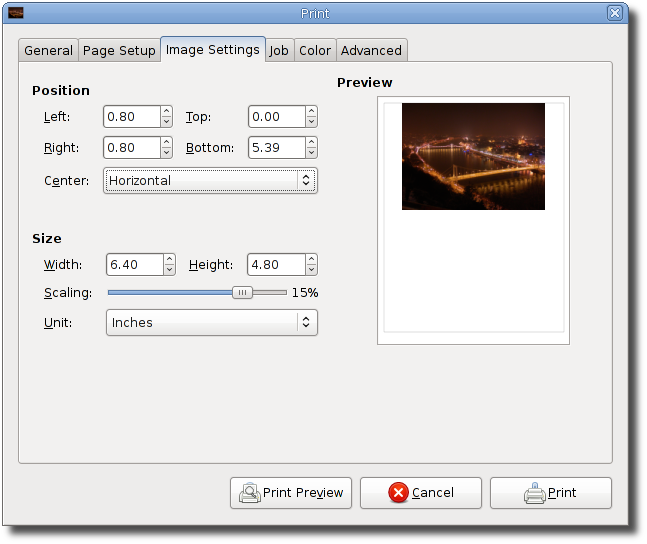Open the Page Setup tab
This screenshot has height=544, width=647.
click(x=119, y=50)
